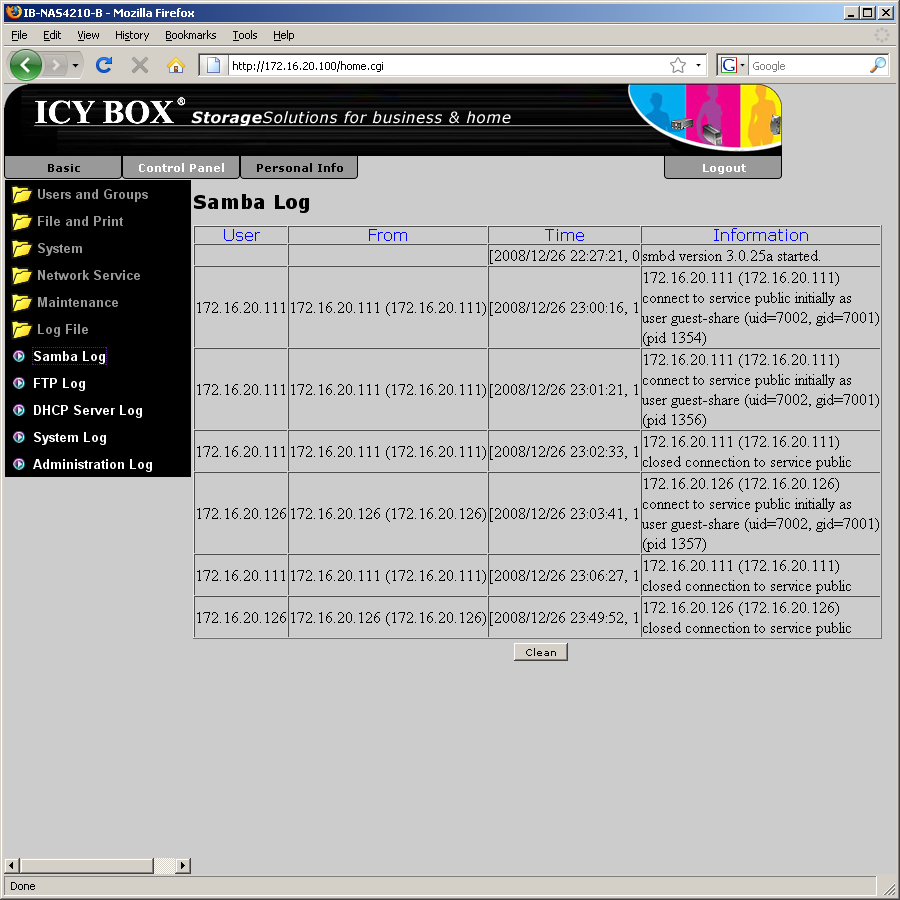
Task: Click the Forward navigation arrow
Action: coord(55,65)
